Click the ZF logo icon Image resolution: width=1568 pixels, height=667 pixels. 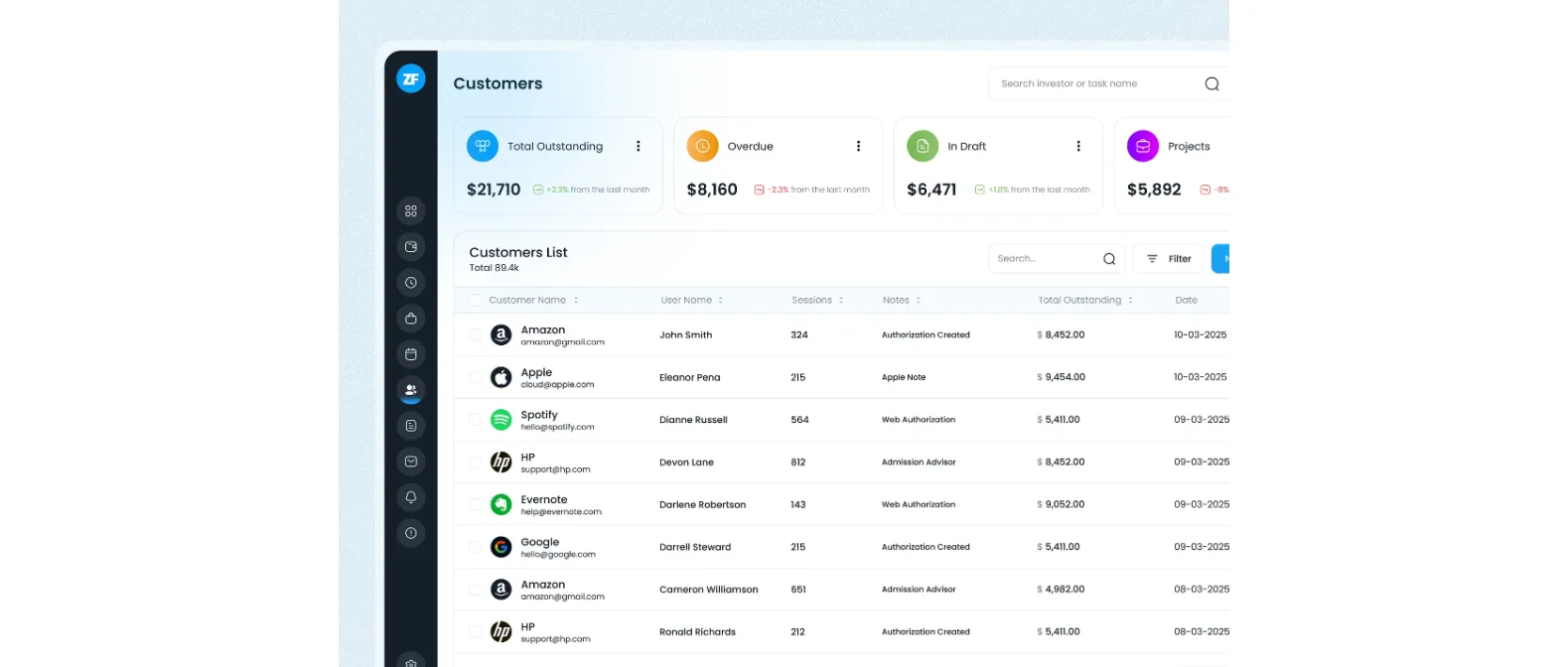tap(411, 78)
